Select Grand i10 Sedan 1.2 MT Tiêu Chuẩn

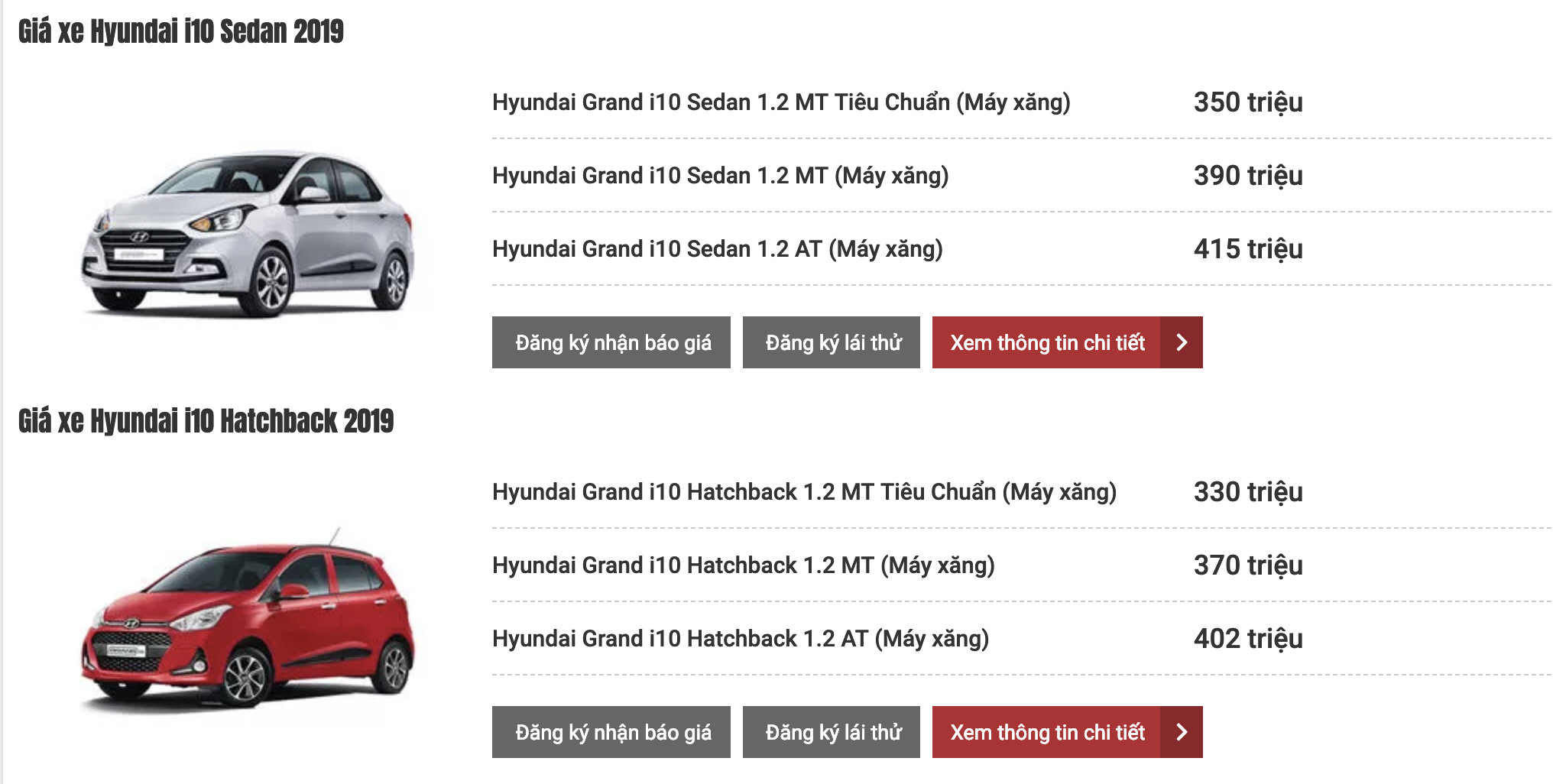[781, 102]
